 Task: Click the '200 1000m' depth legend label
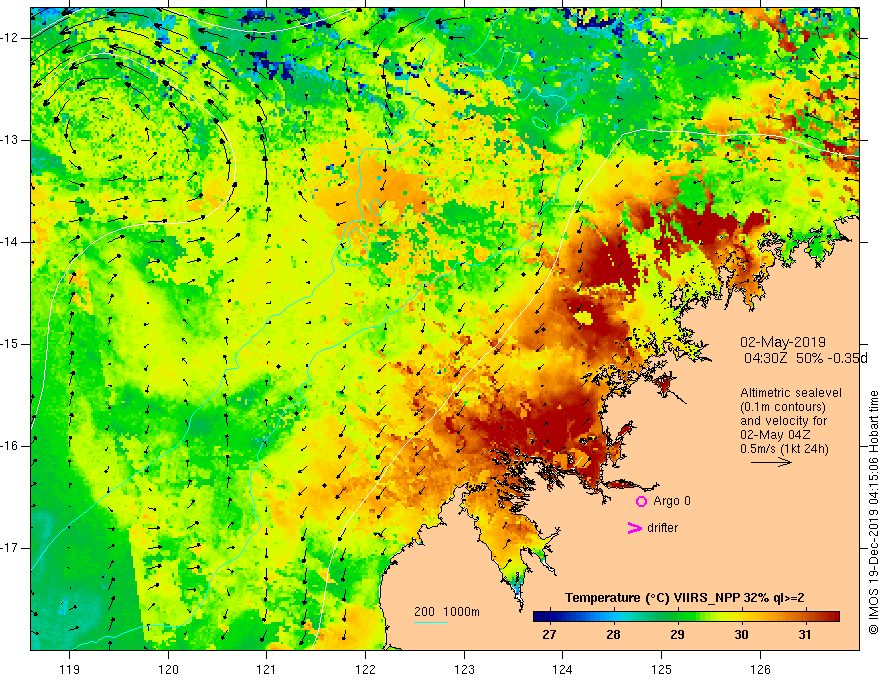point(447,612)
